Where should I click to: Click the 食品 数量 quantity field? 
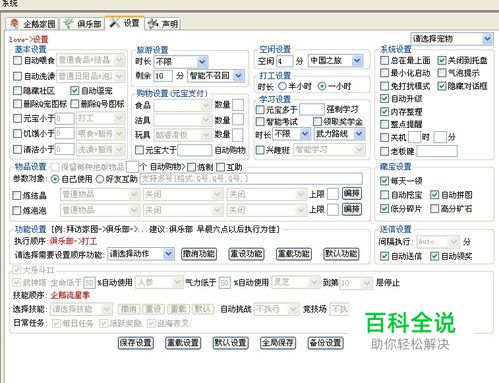pyautogui.click(x=238, y=105)
